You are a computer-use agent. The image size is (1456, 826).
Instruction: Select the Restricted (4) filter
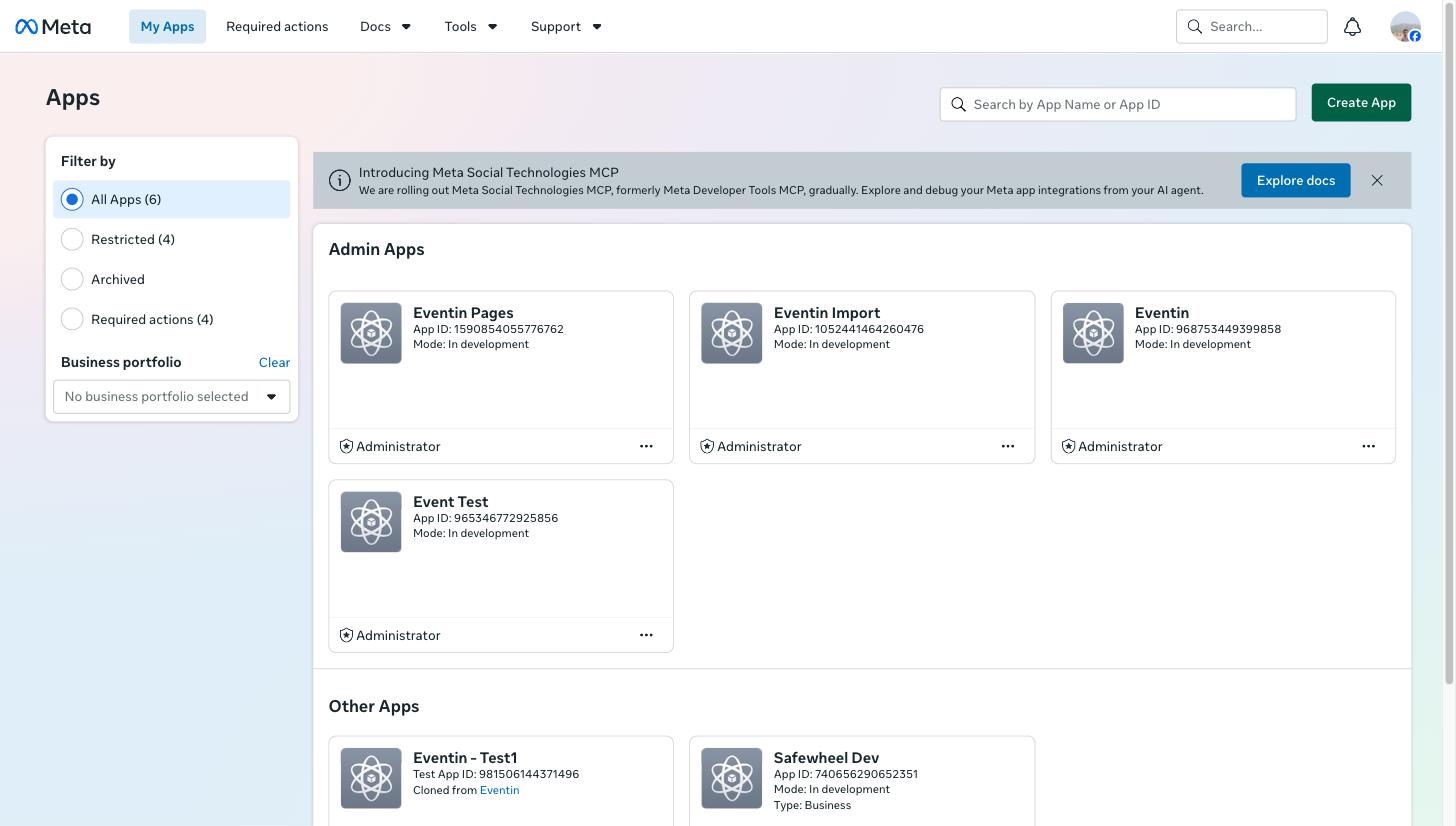pyautogui.click(x=172, y=240)
